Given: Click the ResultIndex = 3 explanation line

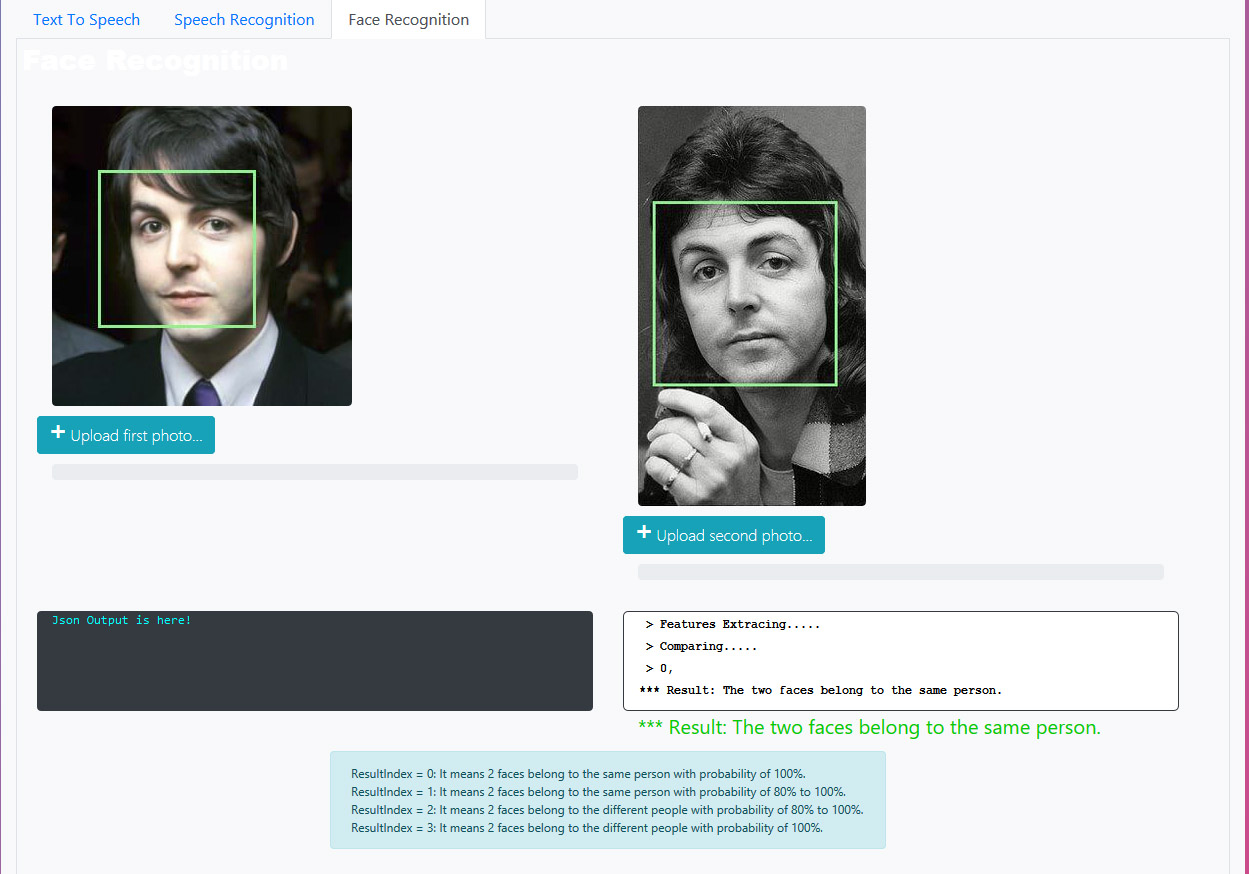Looking at the screenshot, I should (586, 828).
